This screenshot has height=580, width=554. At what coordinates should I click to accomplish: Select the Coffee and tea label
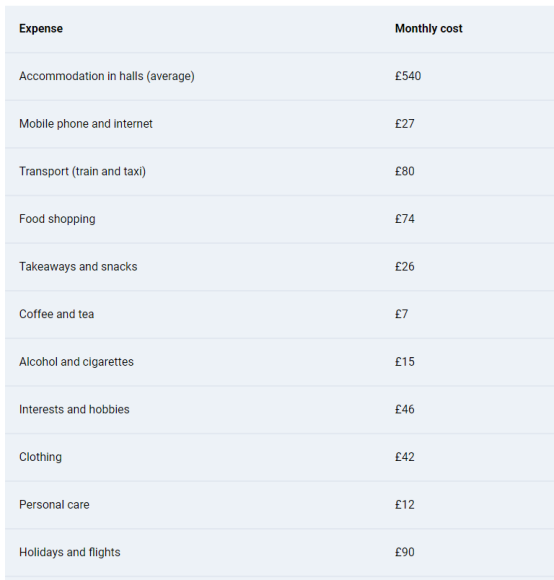pyautogui.click(x=56, y=314)
